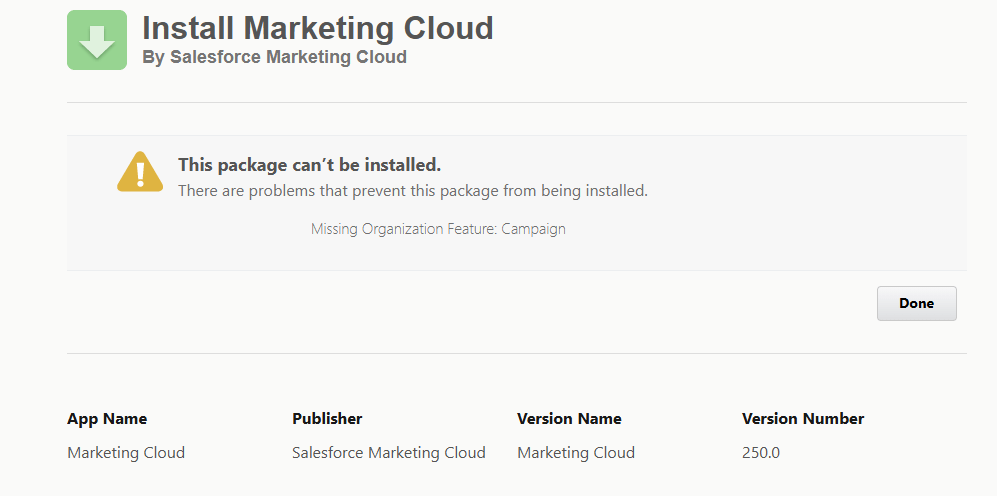The image size is (997, 496).
Task: Click the green install download arrow icon
Action: coord(97,40)
